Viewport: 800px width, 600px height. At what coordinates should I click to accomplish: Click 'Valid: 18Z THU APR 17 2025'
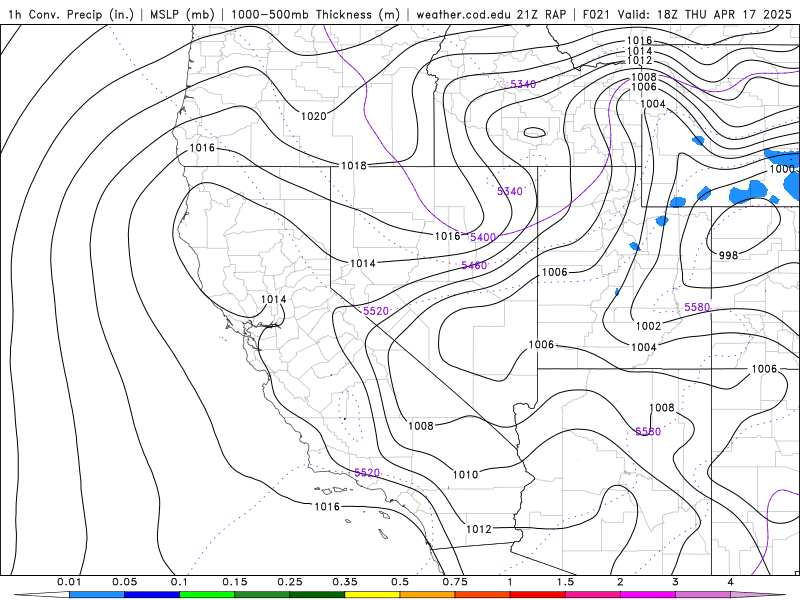[x=705, y=14]
